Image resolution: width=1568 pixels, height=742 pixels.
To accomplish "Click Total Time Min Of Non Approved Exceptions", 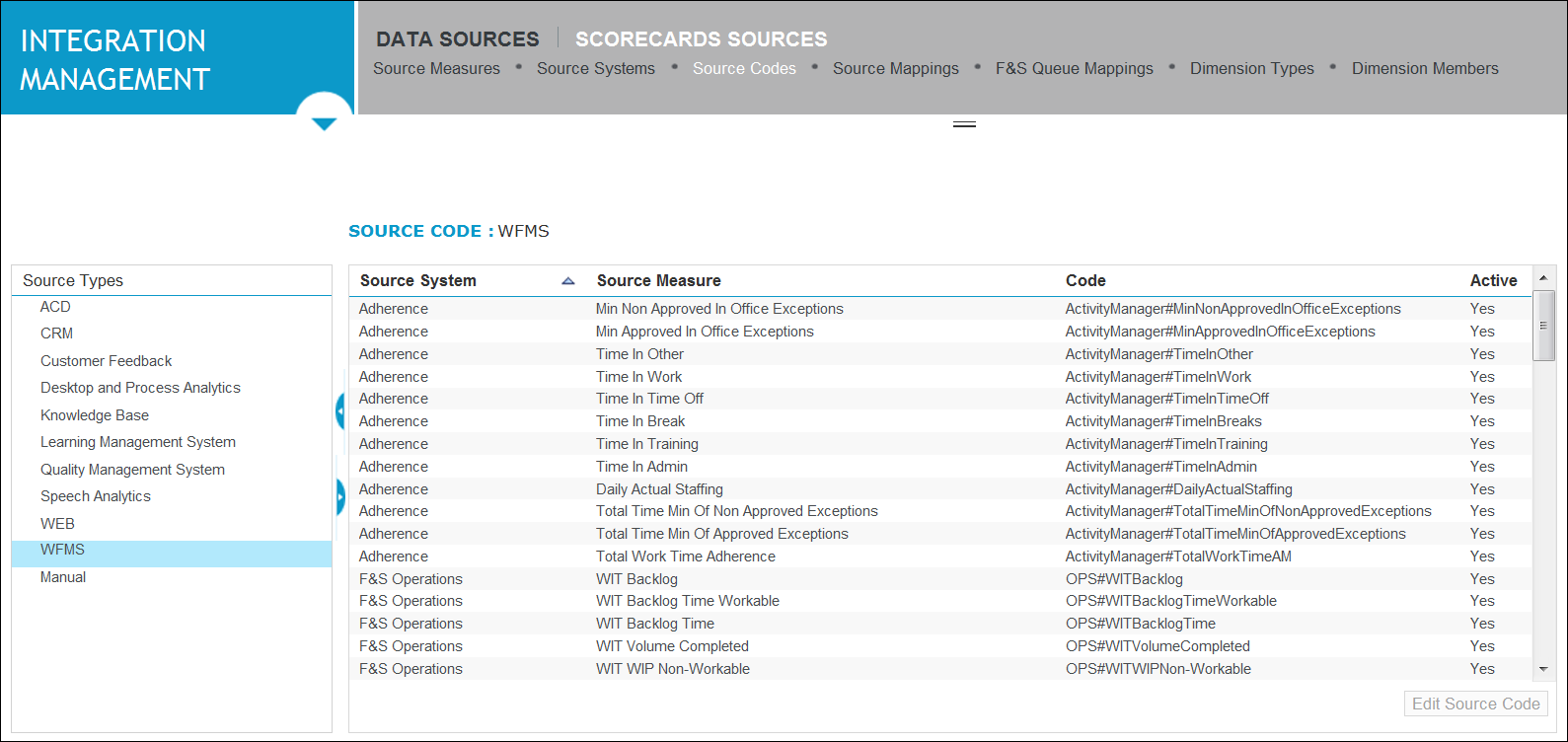I will tap(737, 511).
